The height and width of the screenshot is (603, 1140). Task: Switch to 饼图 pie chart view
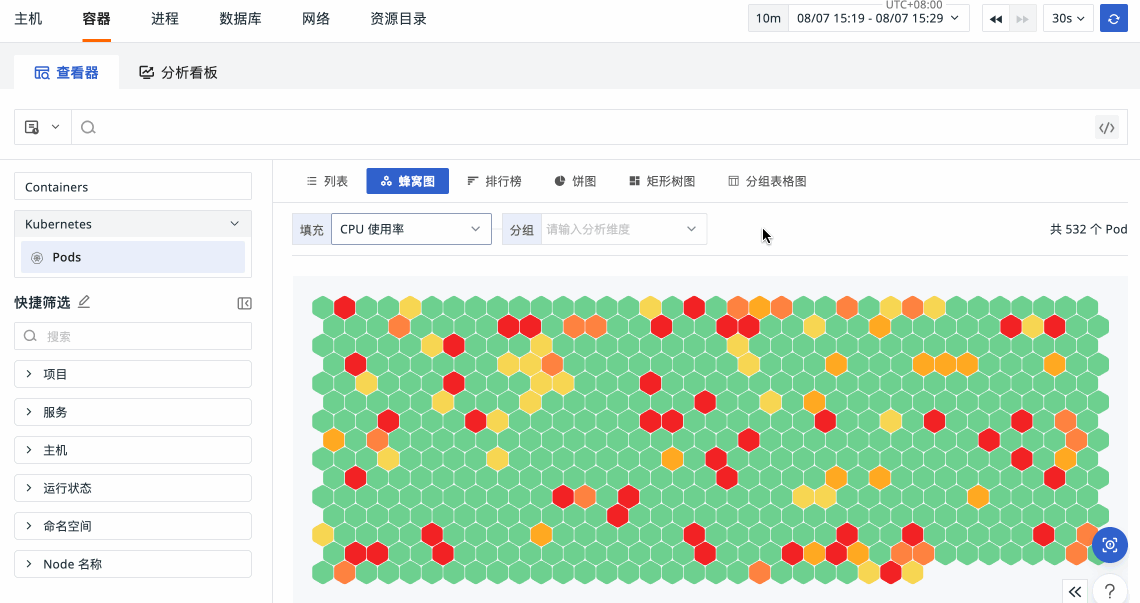point(575,181)
